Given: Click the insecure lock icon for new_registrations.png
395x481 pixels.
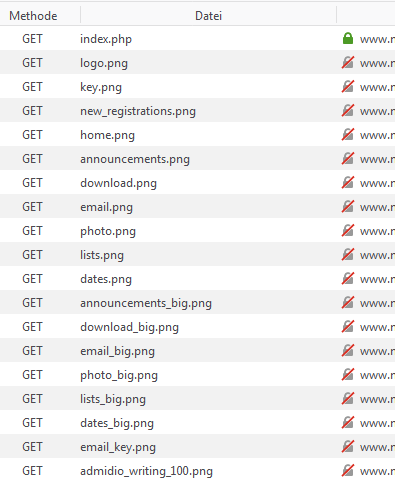Looking at the screenshot, I should [348, 110].
